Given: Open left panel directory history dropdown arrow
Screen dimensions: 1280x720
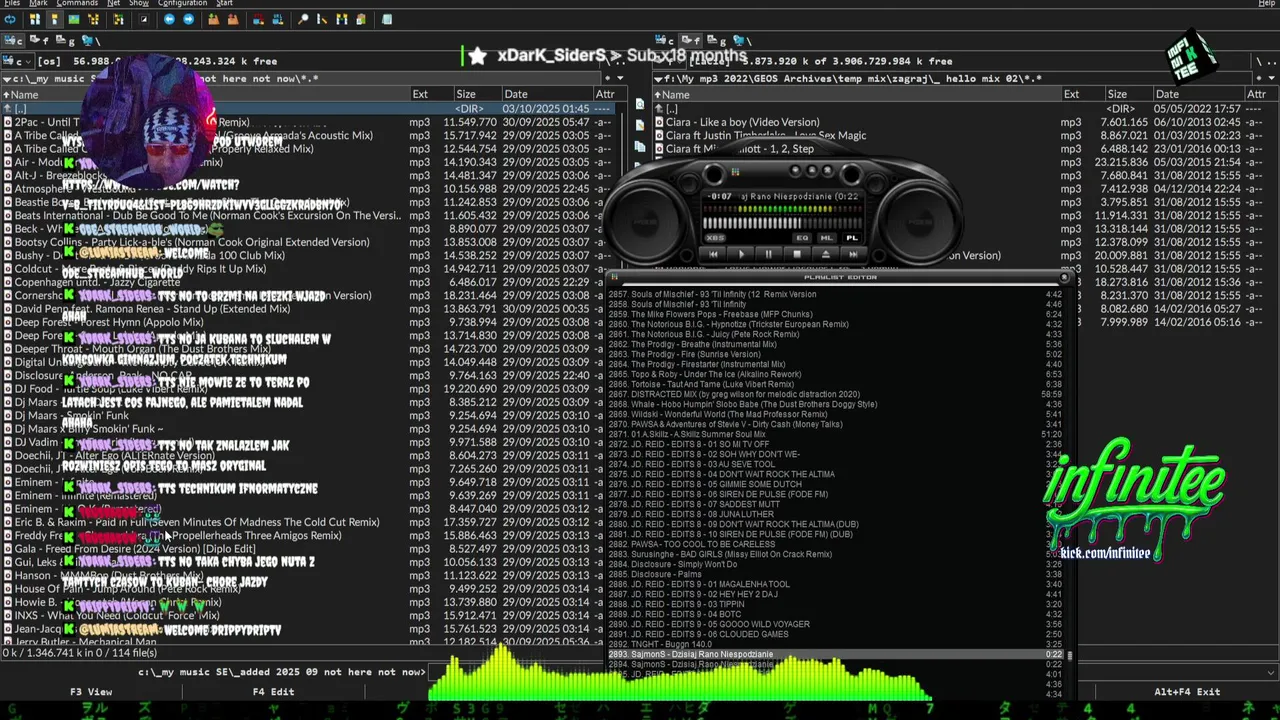Looking at the screenshot, I should 620,78.
